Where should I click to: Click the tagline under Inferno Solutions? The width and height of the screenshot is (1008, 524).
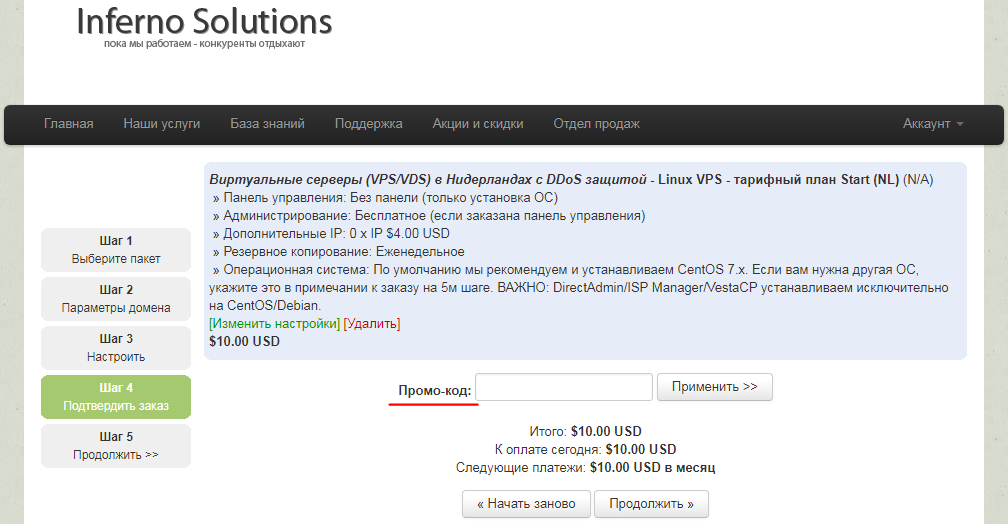point(204,44)
